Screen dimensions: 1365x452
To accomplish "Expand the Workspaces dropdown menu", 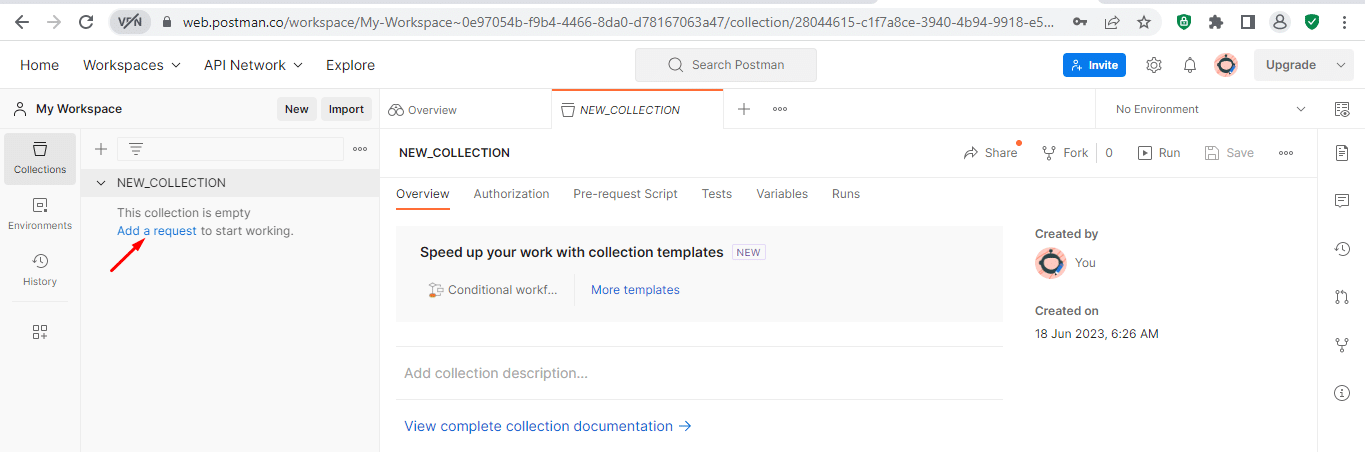I will point(132,65).
